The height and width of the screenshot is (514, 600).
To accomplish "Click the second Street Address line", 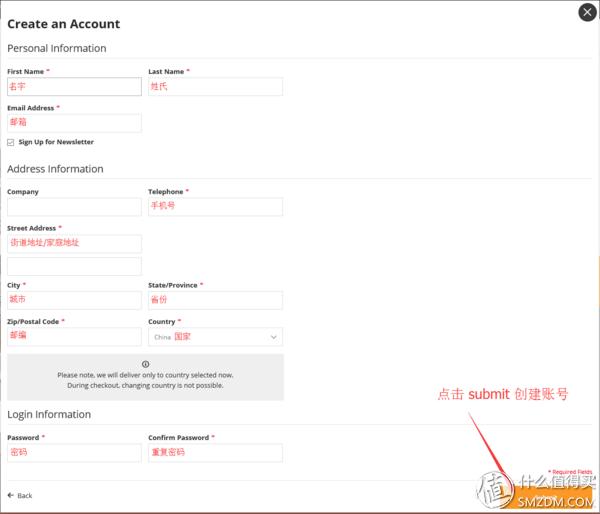I will point(74,266).
